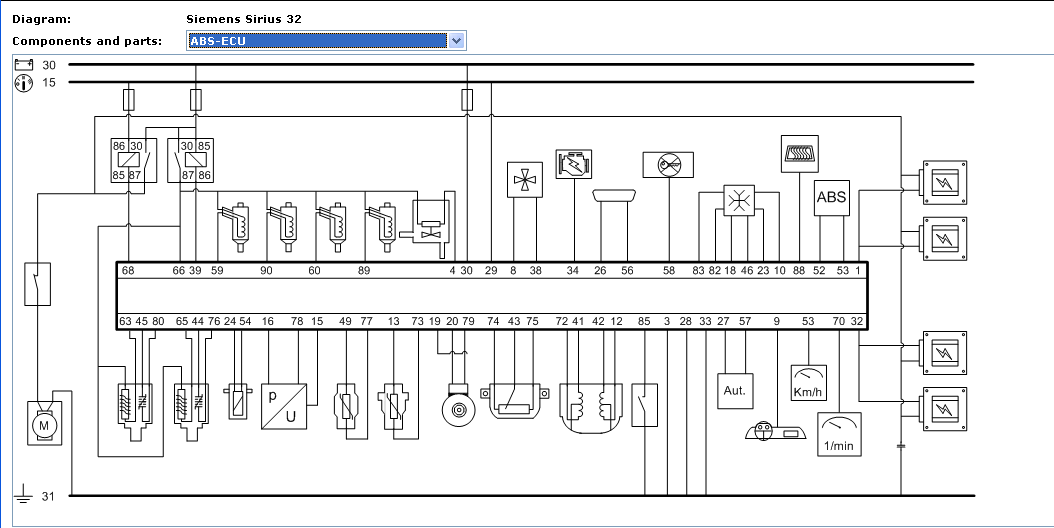The width and height of the screenshot is (1054, 528).
Task: Click ECU pin number 68
Action: [x=128, y=270]
